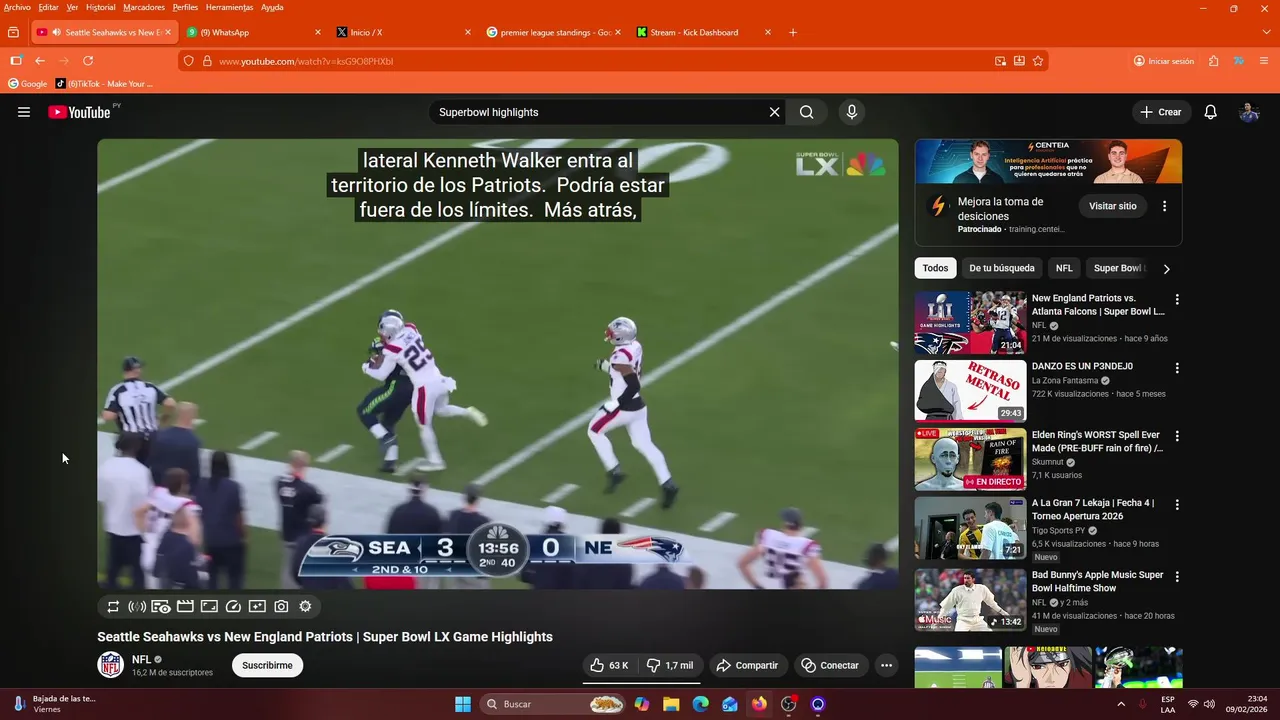Open the Historial menu
The image size is (1280, 720).
(100, 7)
